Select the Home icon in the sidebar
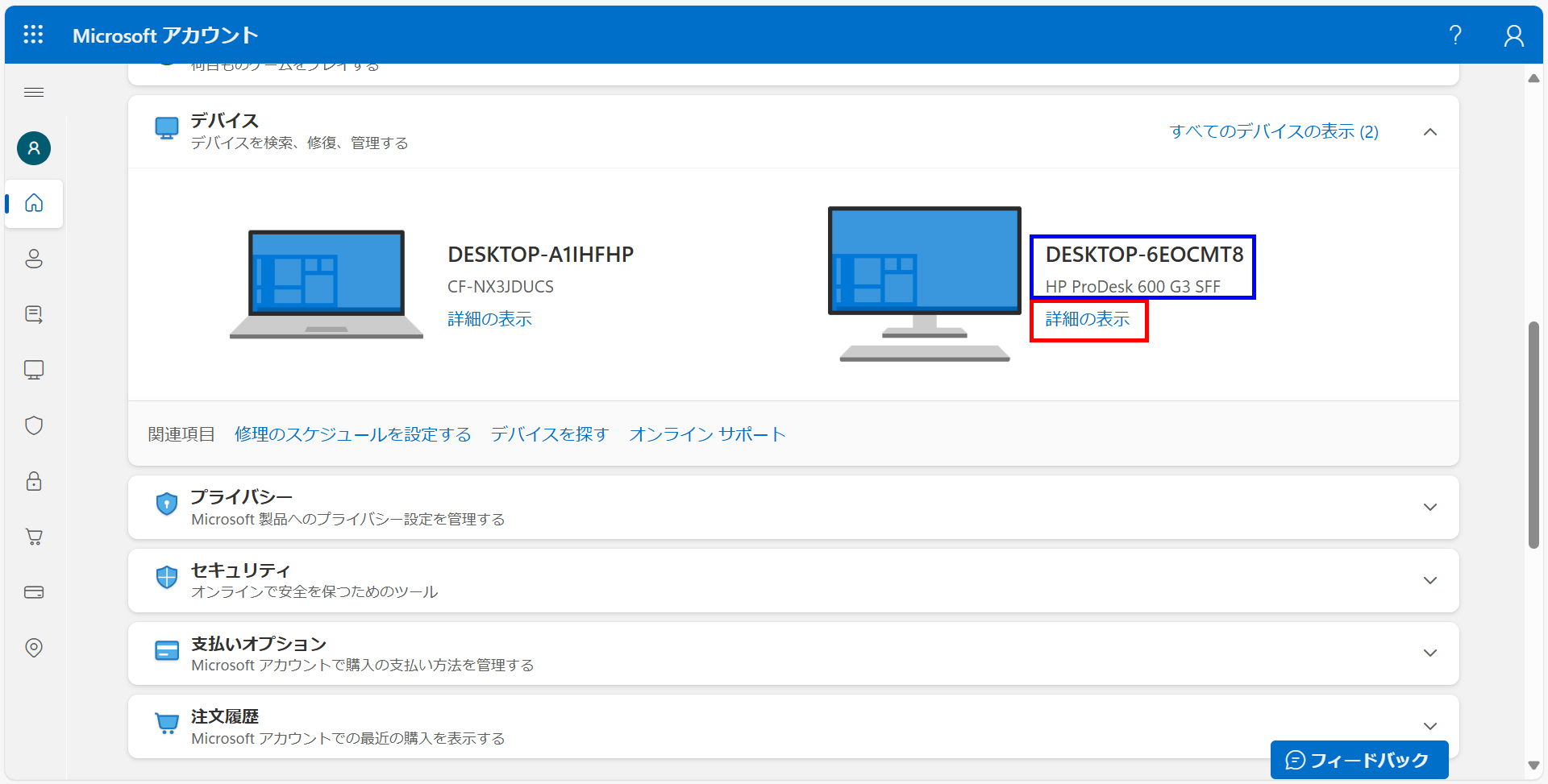The height and width of the screenshot is (784, 1548). point(33,204)
